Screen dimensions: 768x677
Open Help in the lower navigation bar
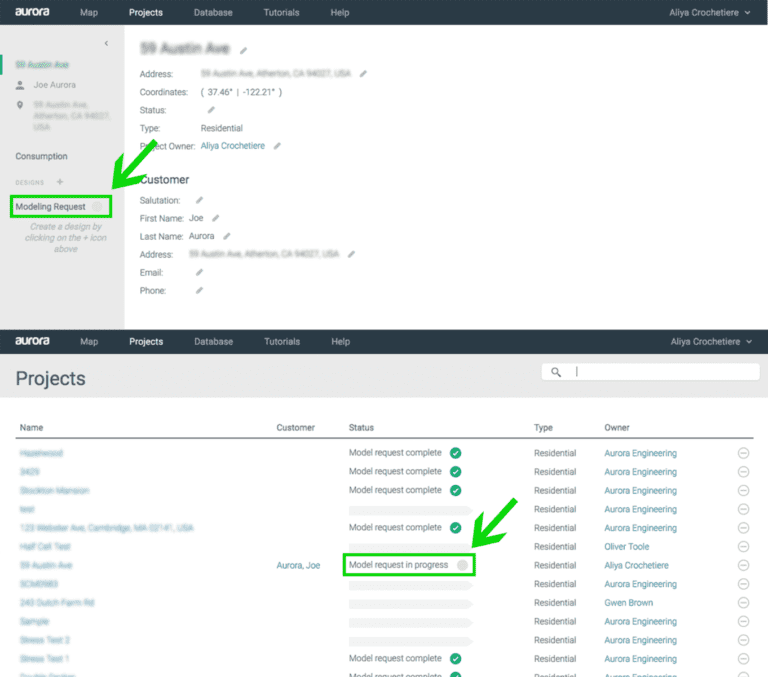pyautogui.click(x=340, y=342)
